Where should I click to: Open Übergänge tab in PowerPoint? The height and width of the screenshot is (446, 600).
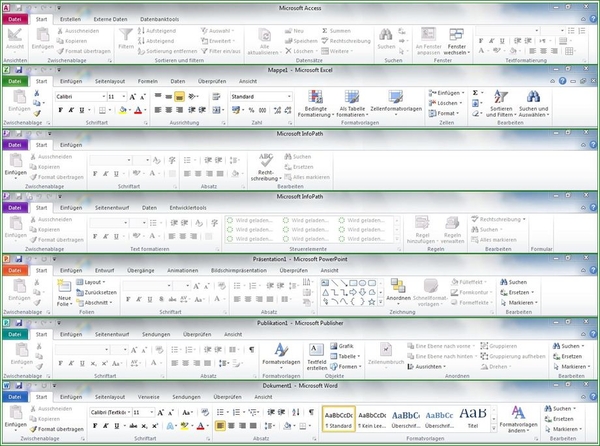coord(140,270)
